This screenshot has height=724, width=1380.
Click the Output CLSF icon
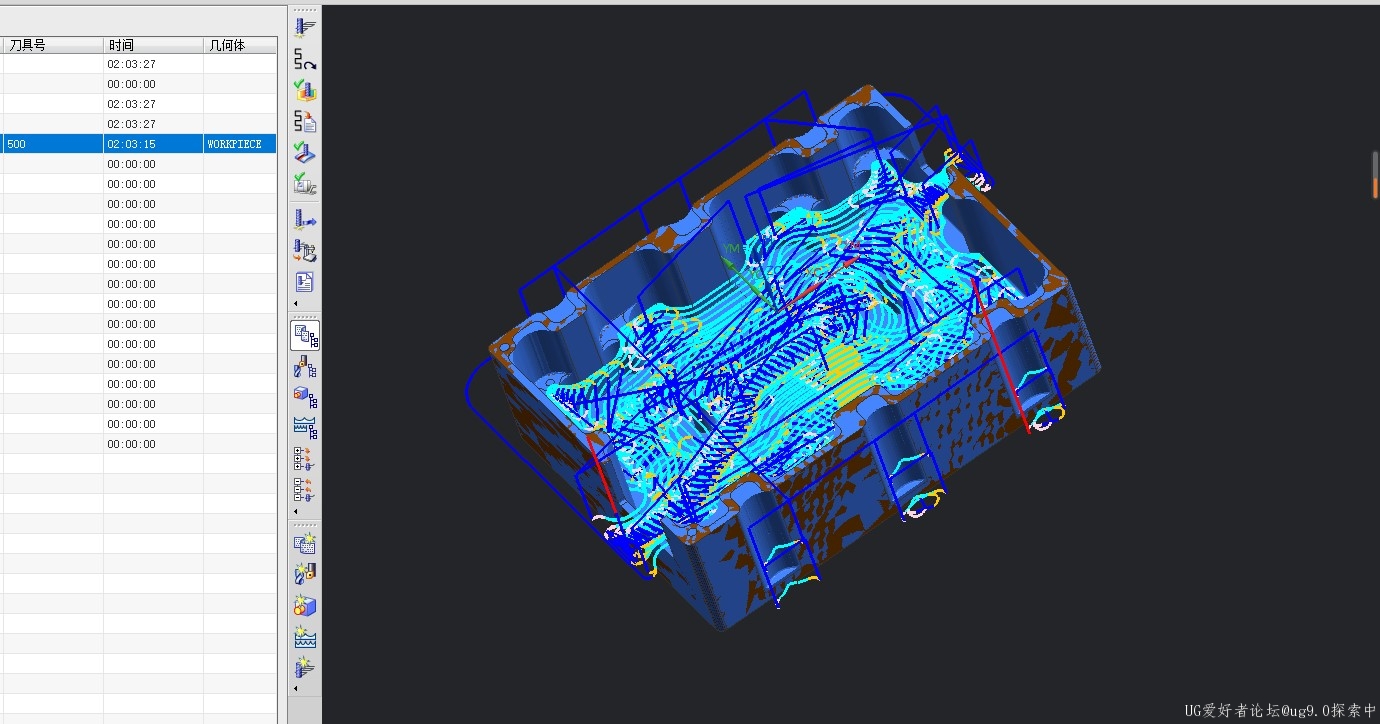(x=305, y=219)
